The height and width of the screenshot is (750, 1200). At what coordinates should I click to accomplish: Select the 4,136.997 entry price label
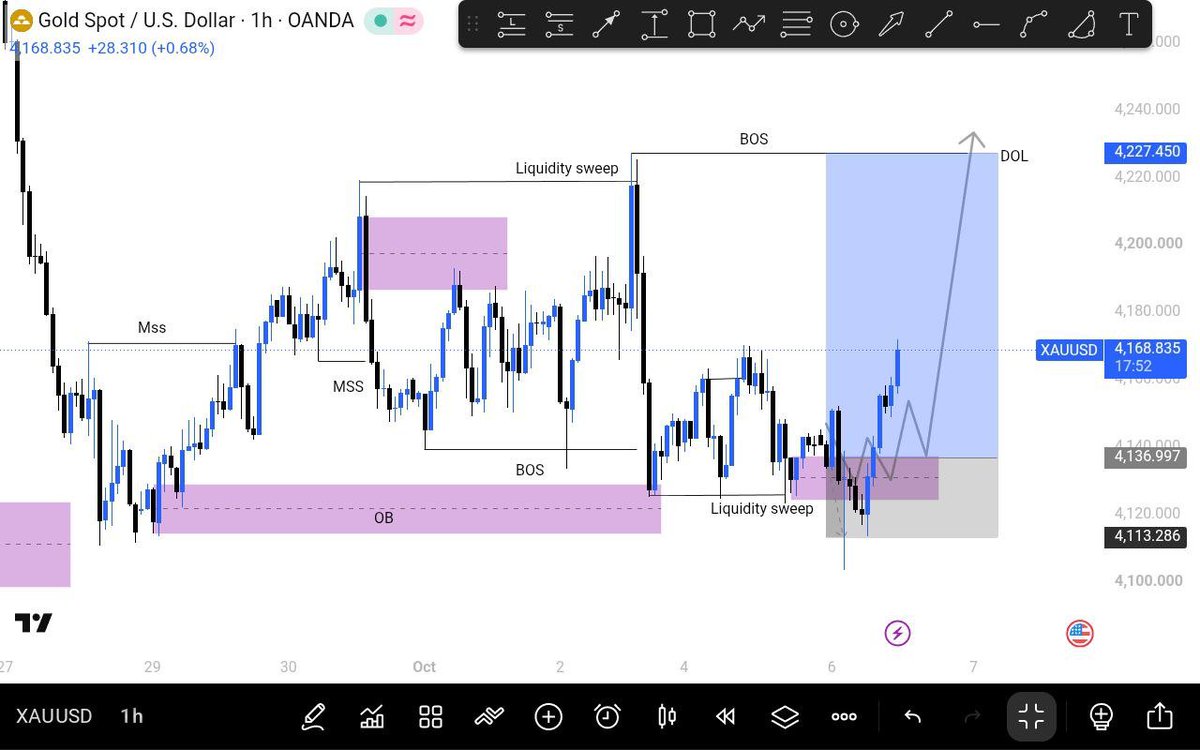[x=1145, y=457]
